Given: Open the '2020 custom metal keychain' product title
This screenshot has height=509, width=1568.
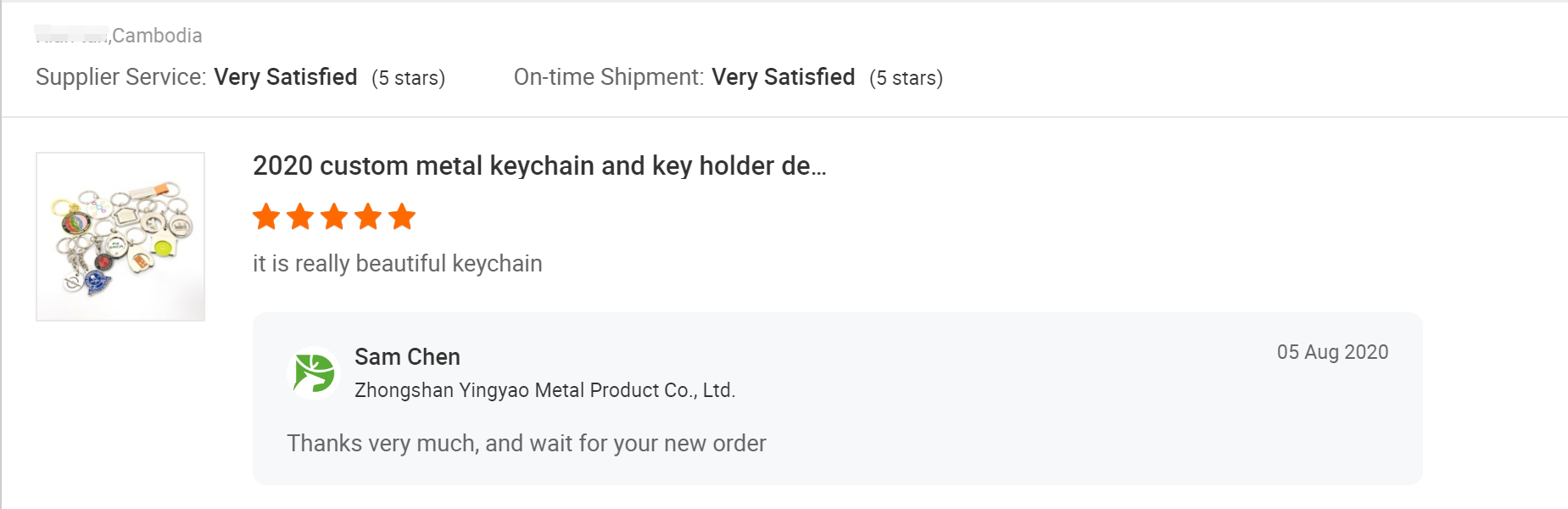Looking at the screenshot, I should pyautogui.click(x=539, y=165).
